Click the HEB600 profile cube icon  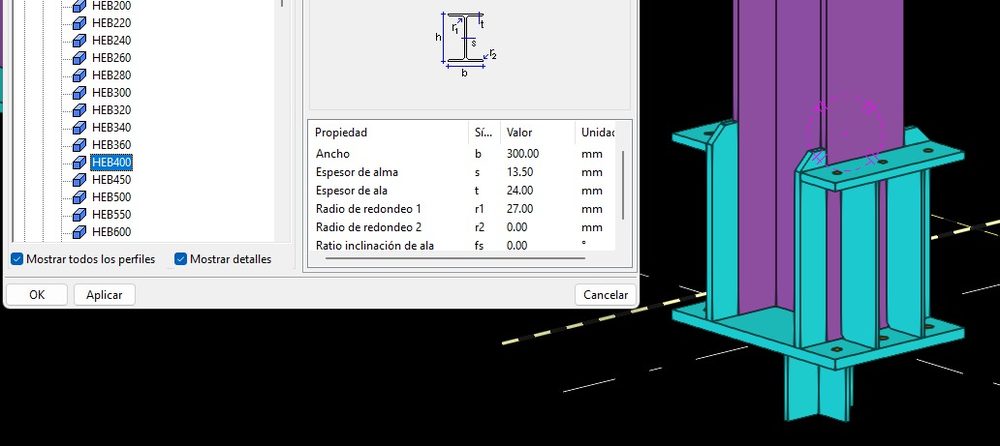pos(79,232)
